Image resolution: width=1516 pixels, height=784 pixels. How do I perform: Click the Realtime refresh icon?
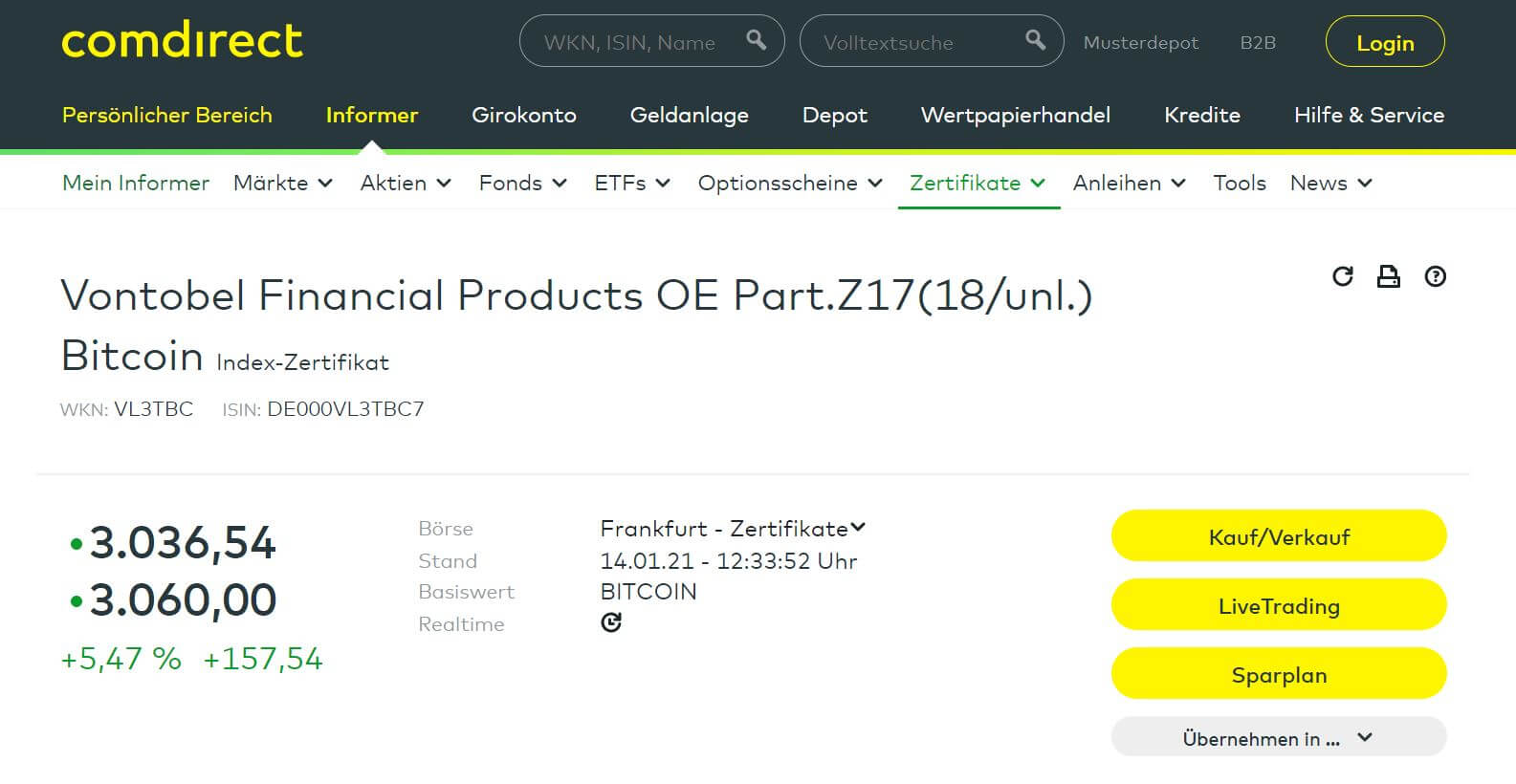click(611, 622)
